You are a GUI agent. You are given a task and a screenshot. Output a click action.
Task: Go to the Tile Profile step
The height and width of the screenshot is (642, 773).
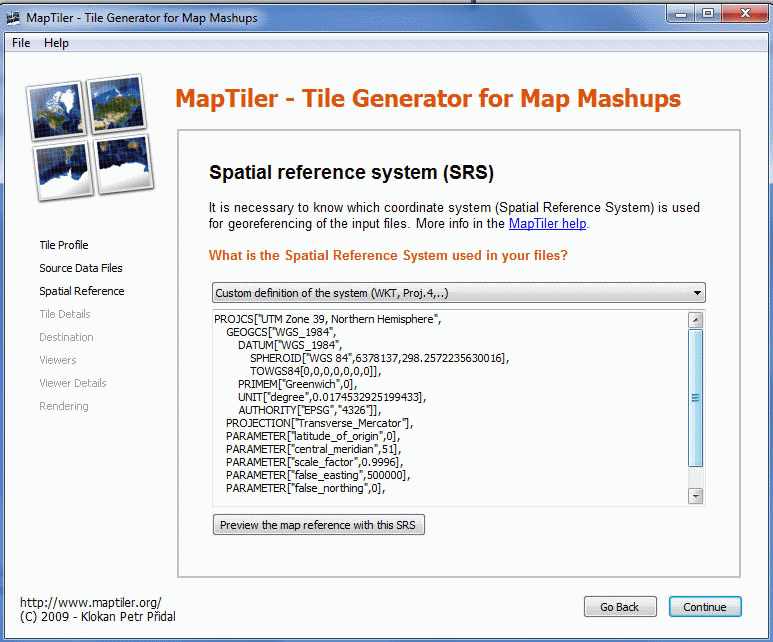pos(64,245)
